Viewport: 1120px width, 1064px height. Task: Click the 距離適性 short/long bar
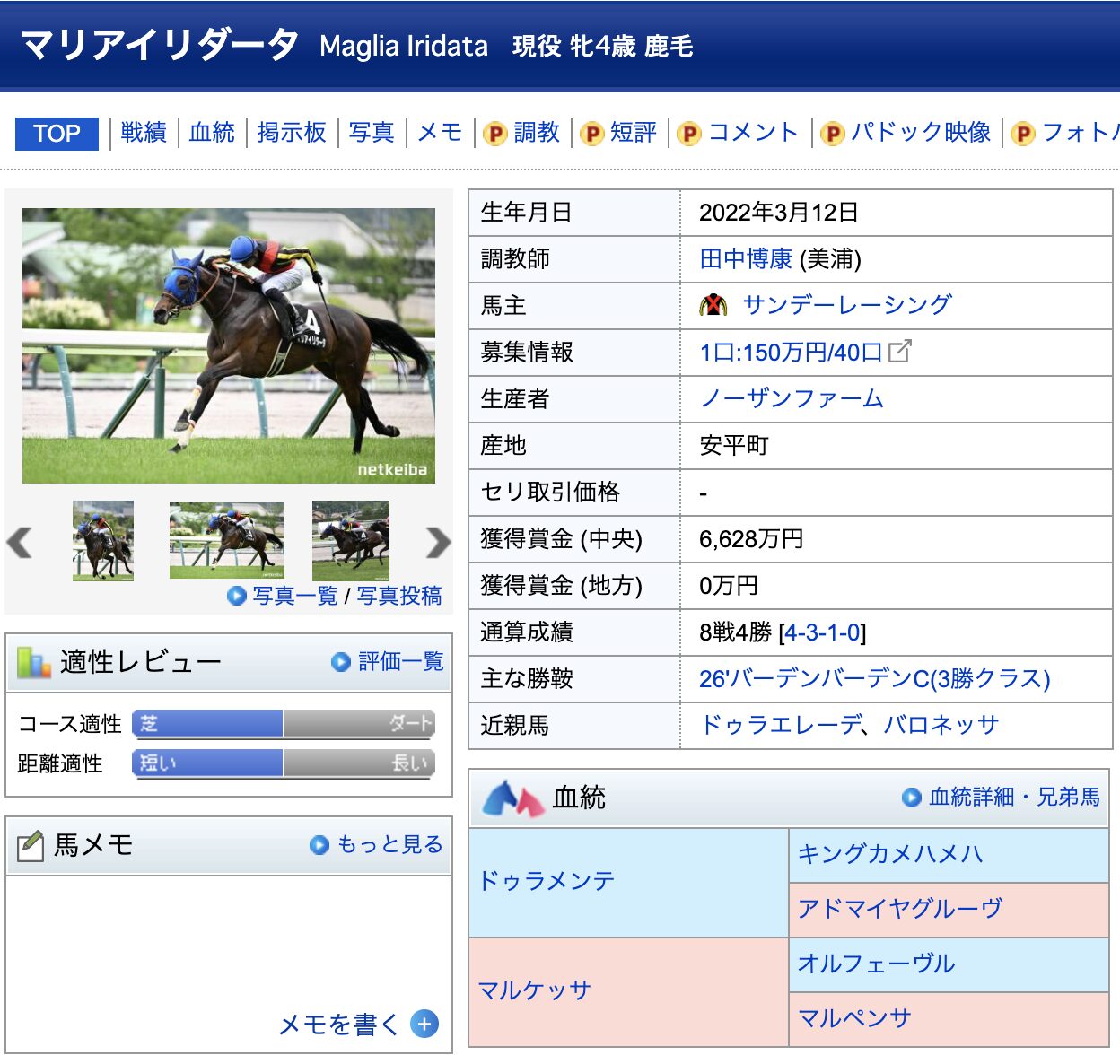click(x=284, y=763)
